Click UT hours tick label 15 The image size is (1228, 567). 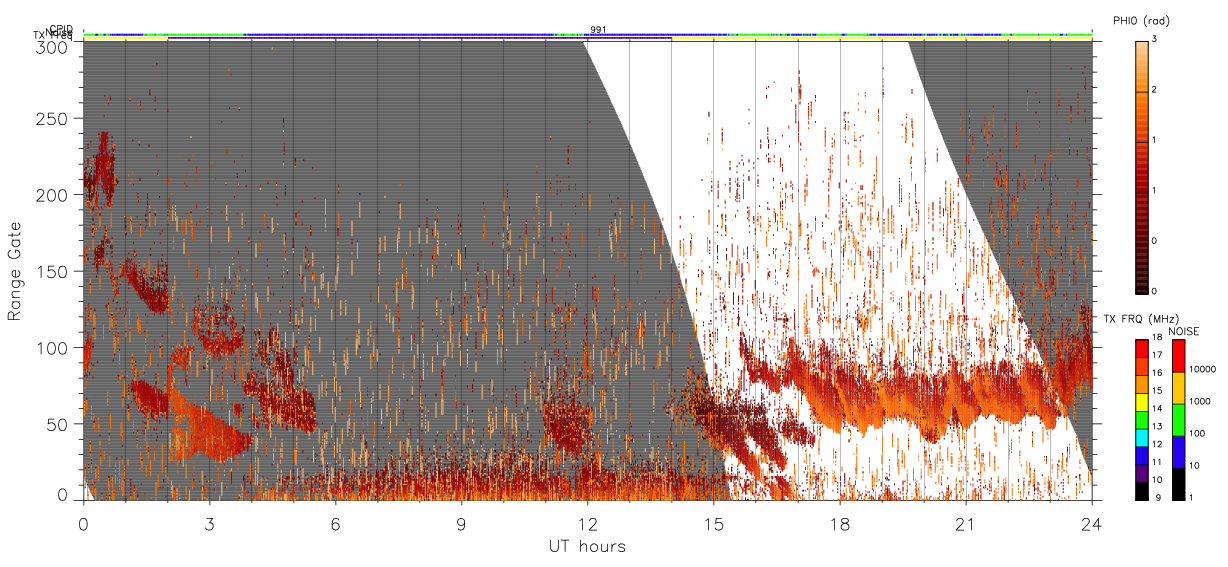[x=713, y=523]
